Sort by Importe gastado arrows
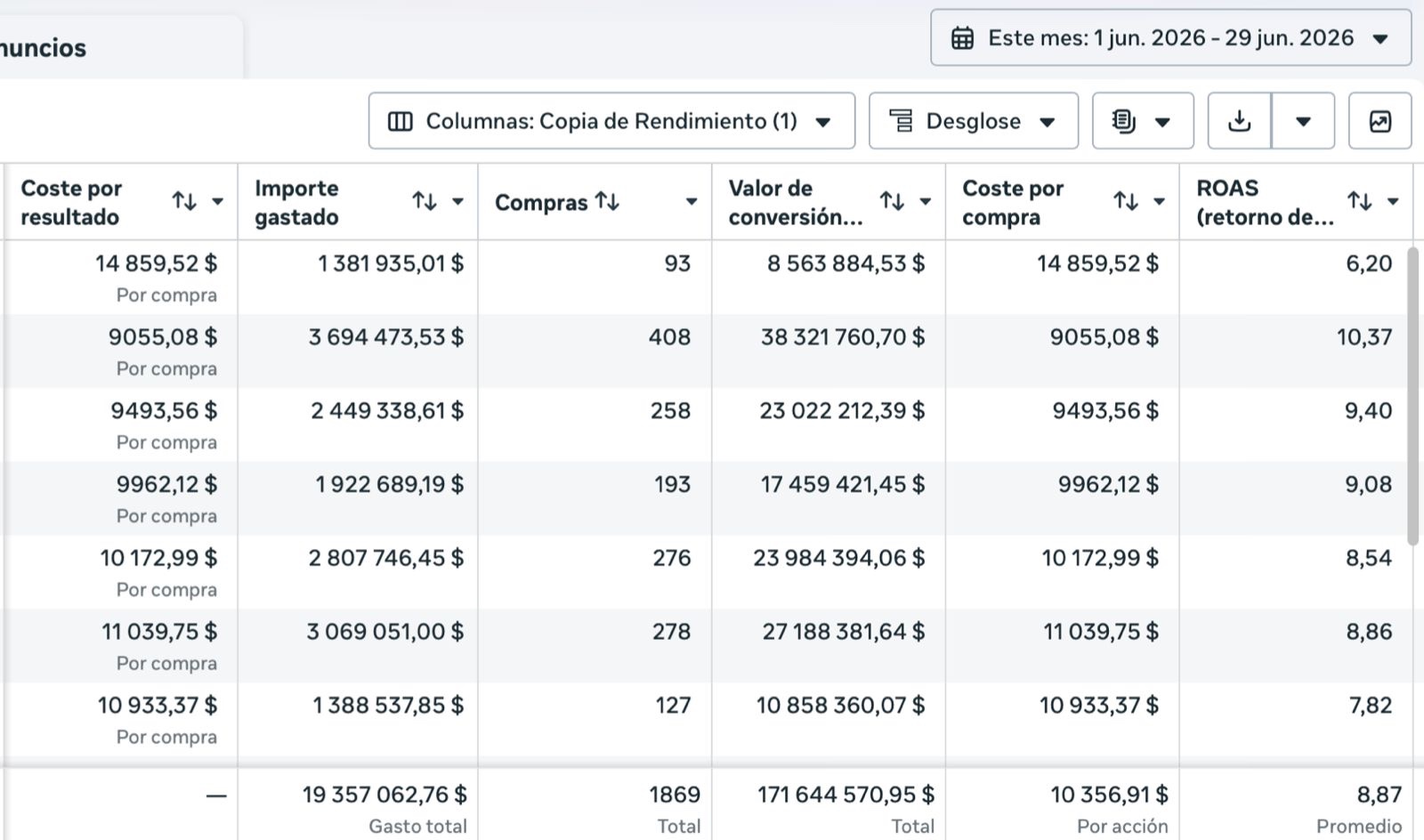1424x840 pixels. tap(425, 202)
